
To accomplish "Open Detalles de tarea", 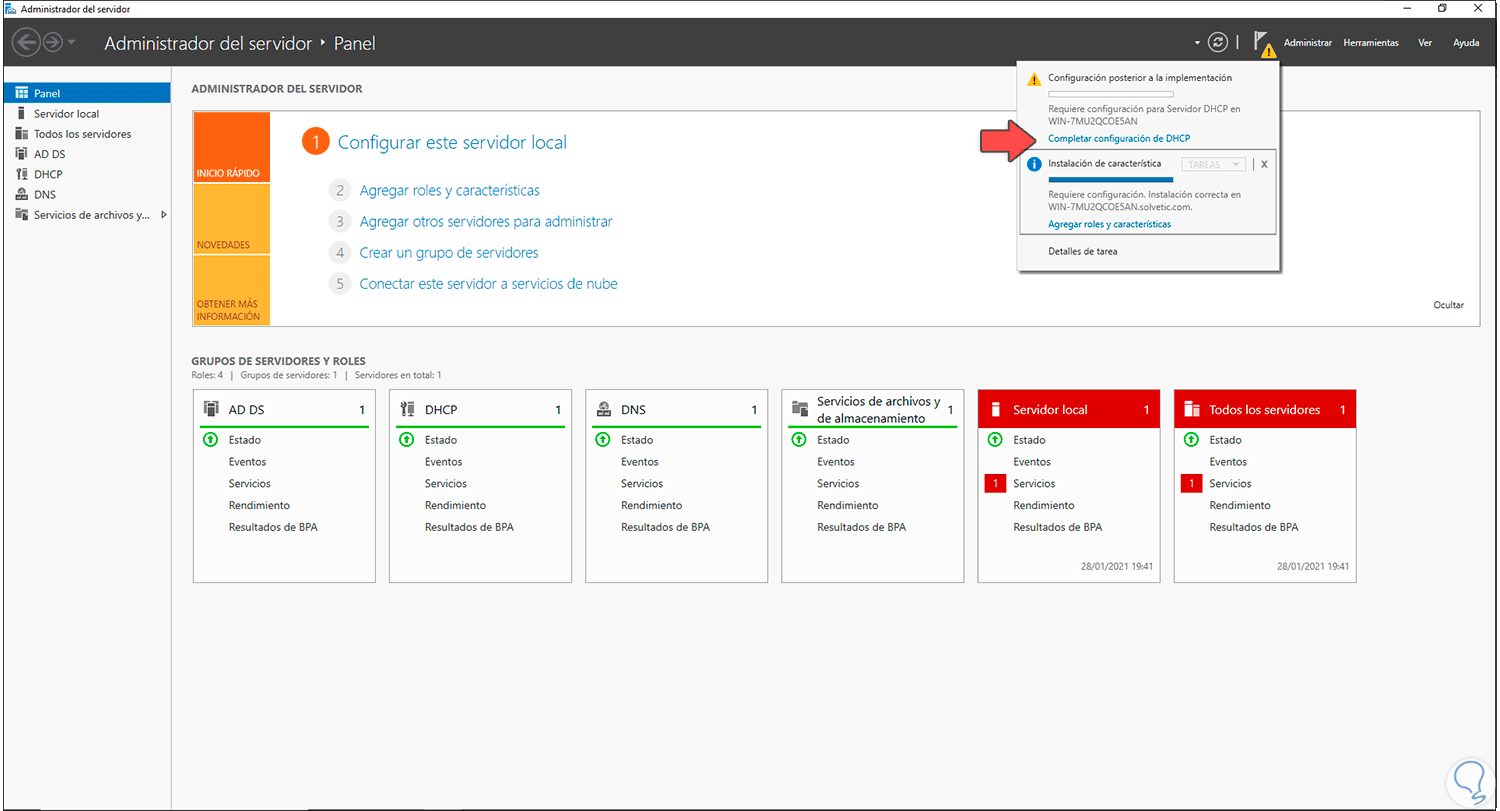I will (1083, 251).
